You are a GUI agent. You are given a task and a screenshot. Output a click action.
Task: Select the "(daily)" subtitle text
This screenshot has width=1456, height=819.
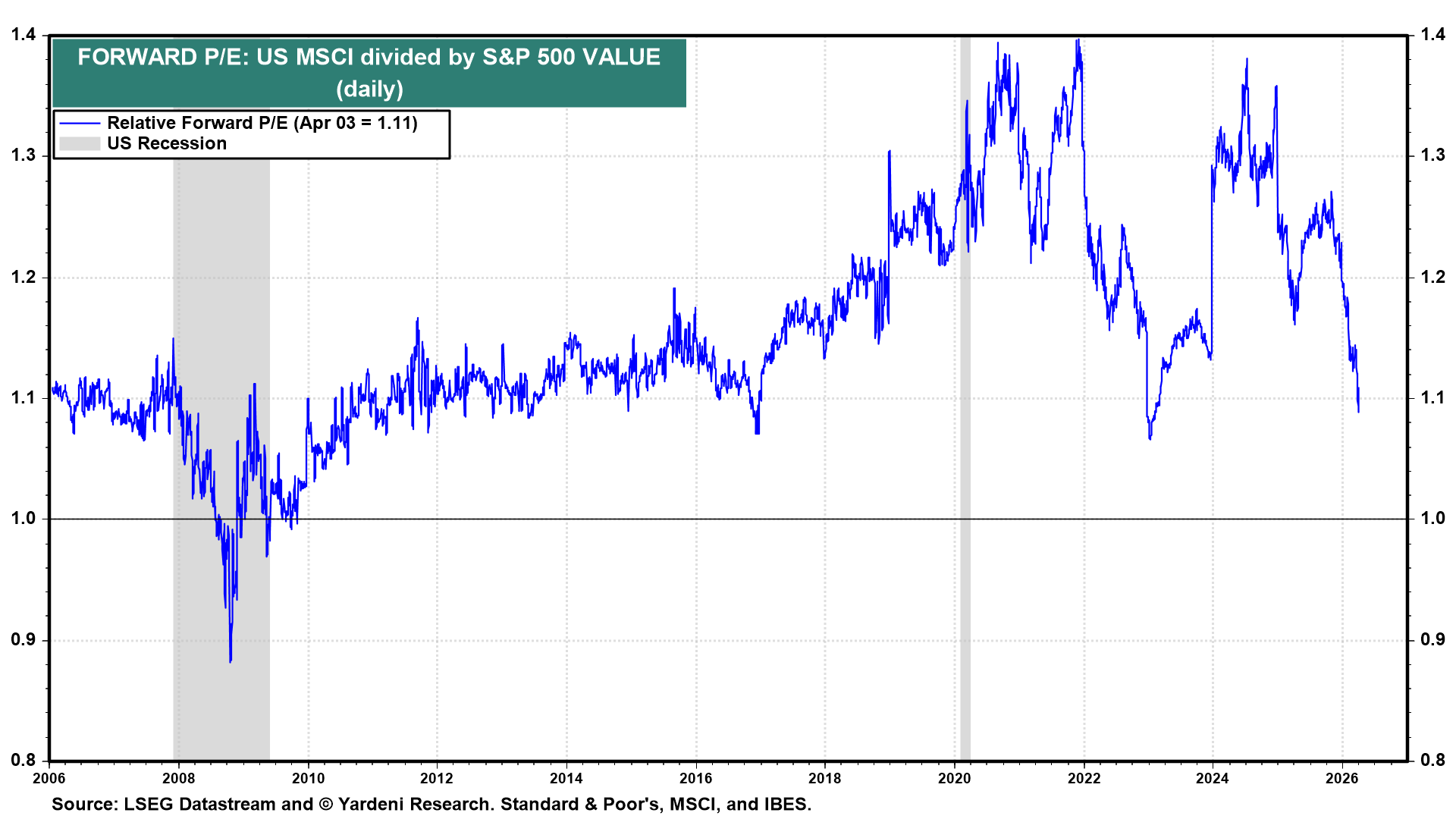(369, 89)
